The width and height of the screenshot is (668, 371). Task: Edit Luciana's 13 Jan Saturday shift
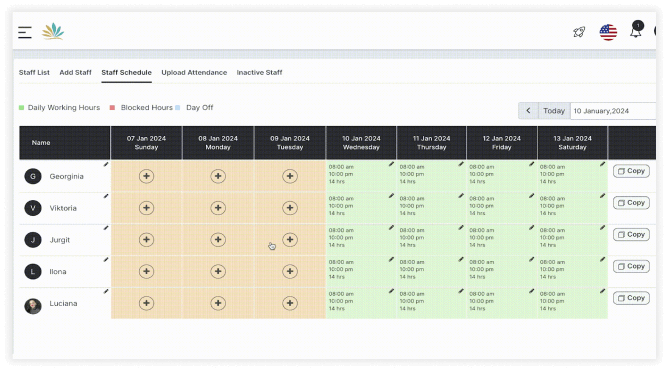602,291
